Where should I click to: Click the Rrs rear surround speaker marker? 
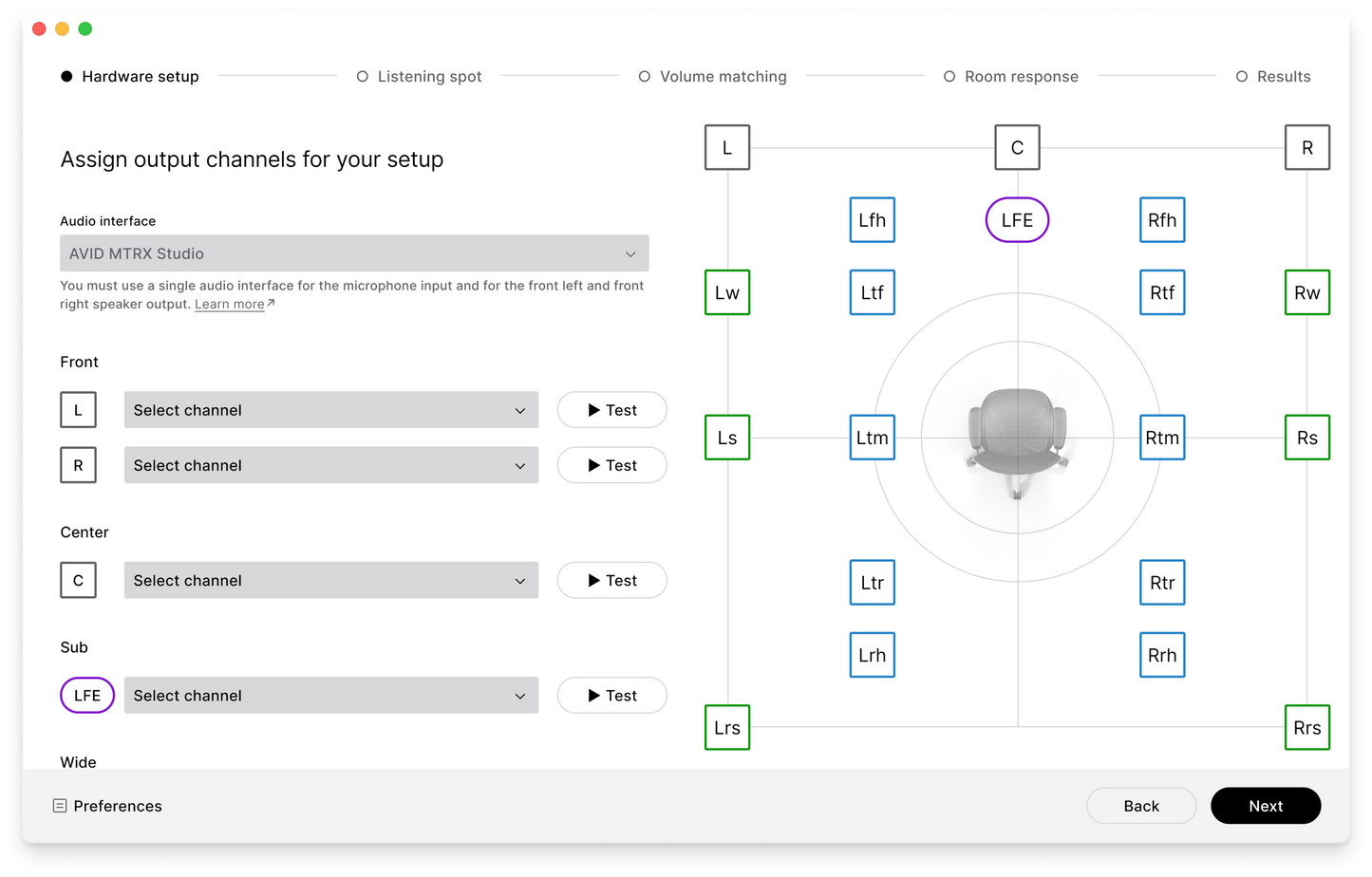1307,727
